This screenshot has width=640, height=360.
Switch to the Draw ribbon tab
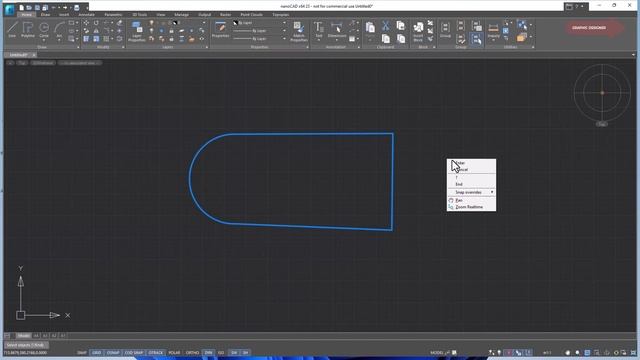click(45, 15)
